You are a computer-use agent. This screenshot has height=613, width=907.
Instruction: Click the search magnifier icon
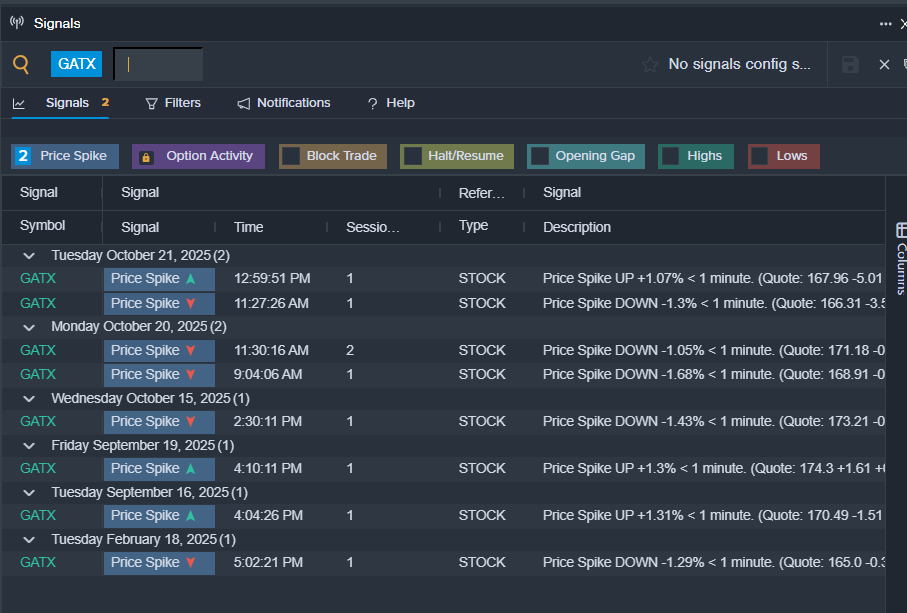tap(21, 64)
